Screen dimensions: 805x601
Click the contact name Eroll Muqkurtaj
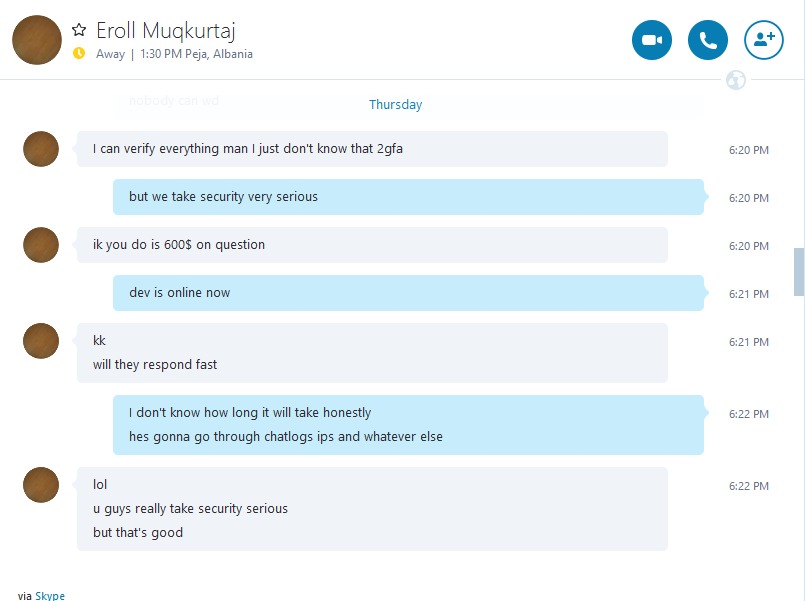point(166,31)
